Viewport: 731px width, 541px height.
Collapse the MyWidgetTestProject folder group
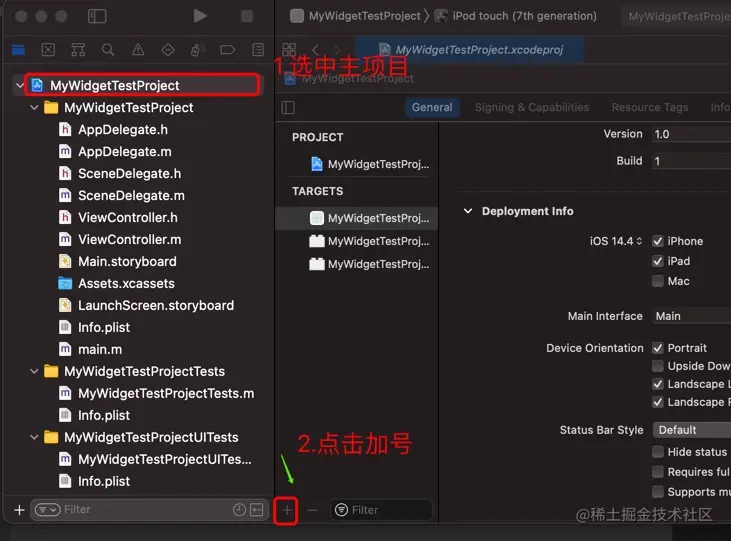(x=34, y=107)
